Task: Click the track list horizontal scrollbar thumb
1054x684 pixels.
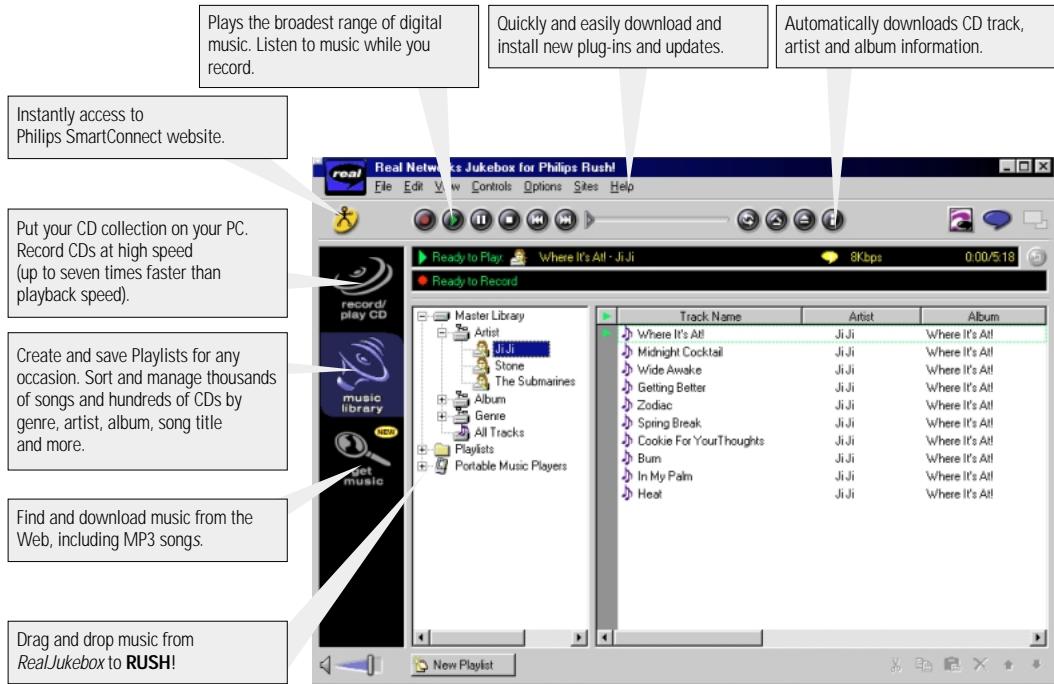Action: click(x=687, y=637)
